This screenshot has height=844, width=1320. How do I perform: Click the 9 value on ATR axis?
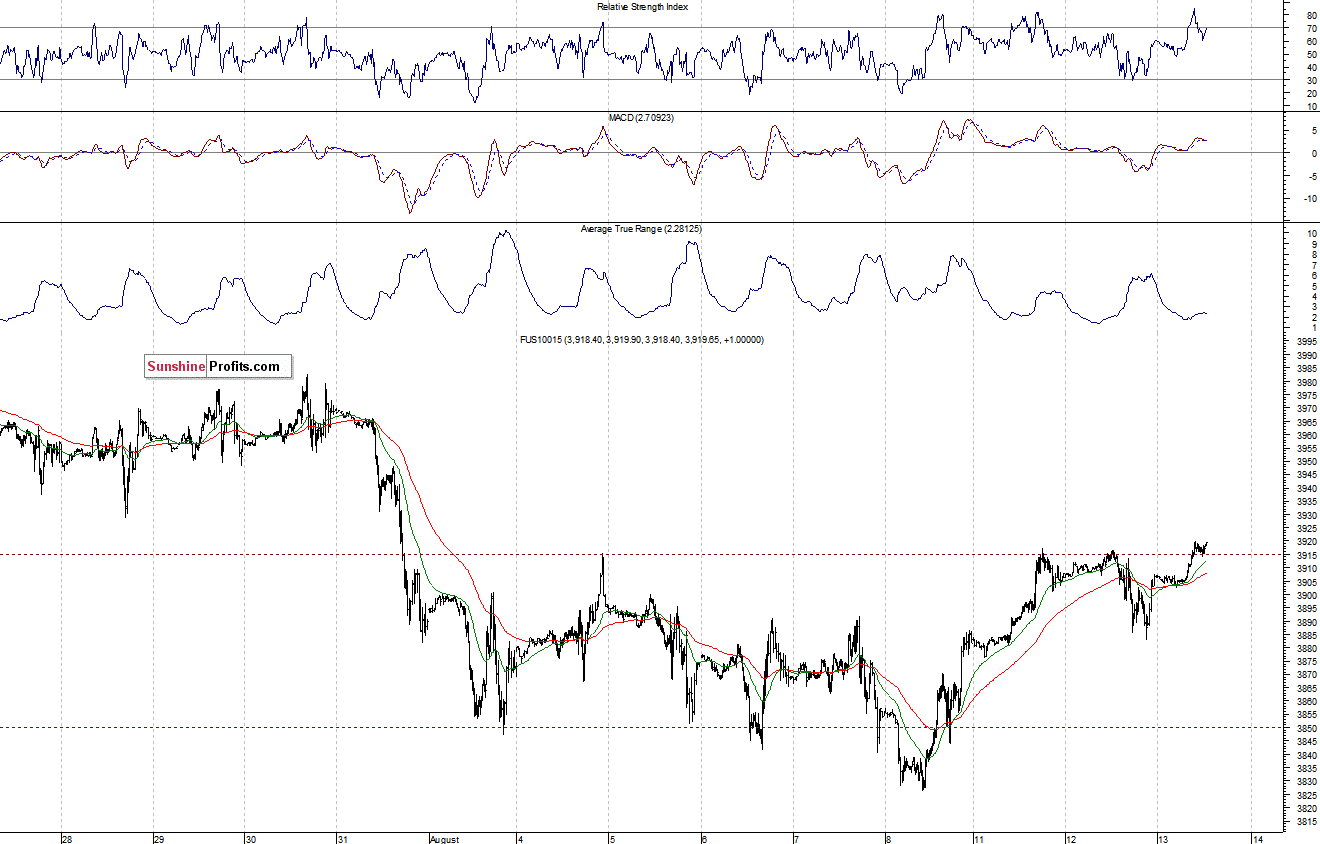1313,244
